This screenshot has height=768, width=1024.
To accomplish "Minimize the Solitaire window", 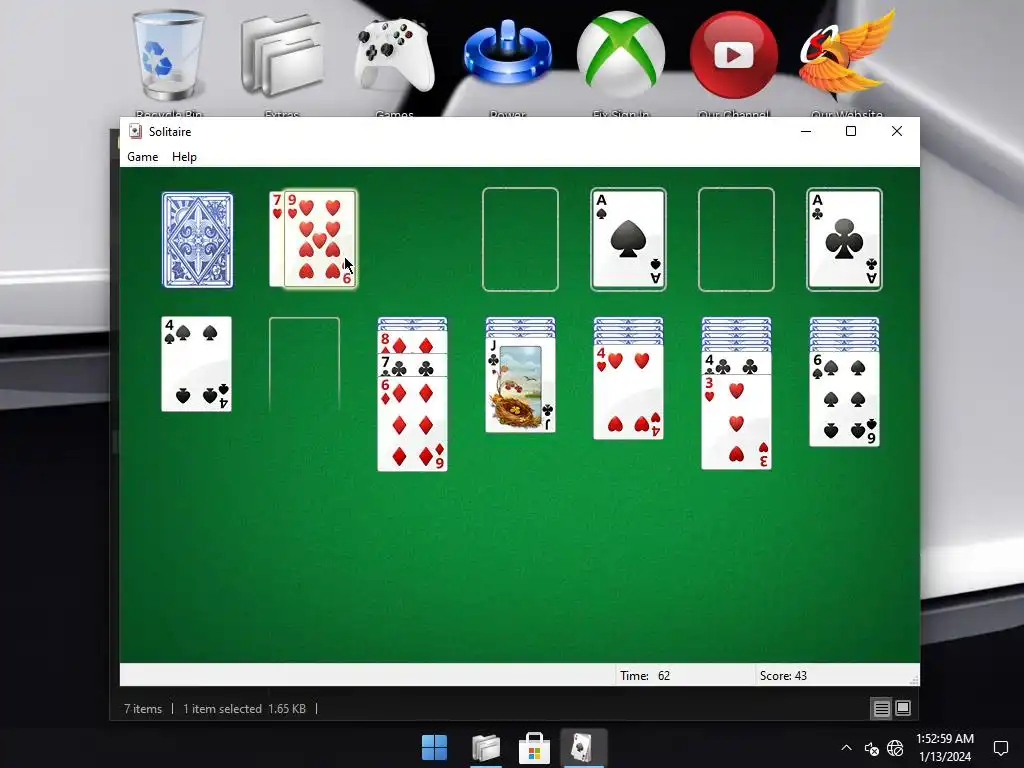I will (806, 131).
